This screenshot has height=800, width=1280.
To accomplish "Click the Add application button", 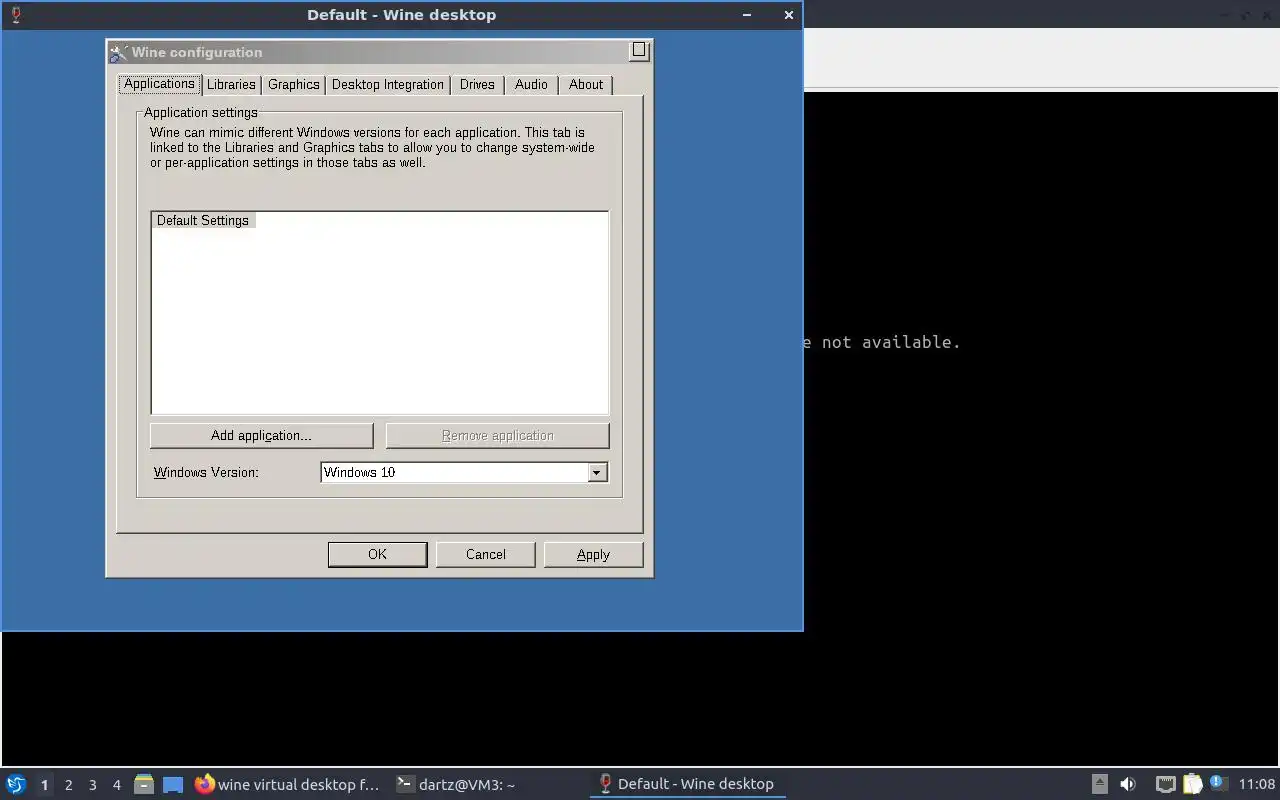I will click(x=261, y=435).
